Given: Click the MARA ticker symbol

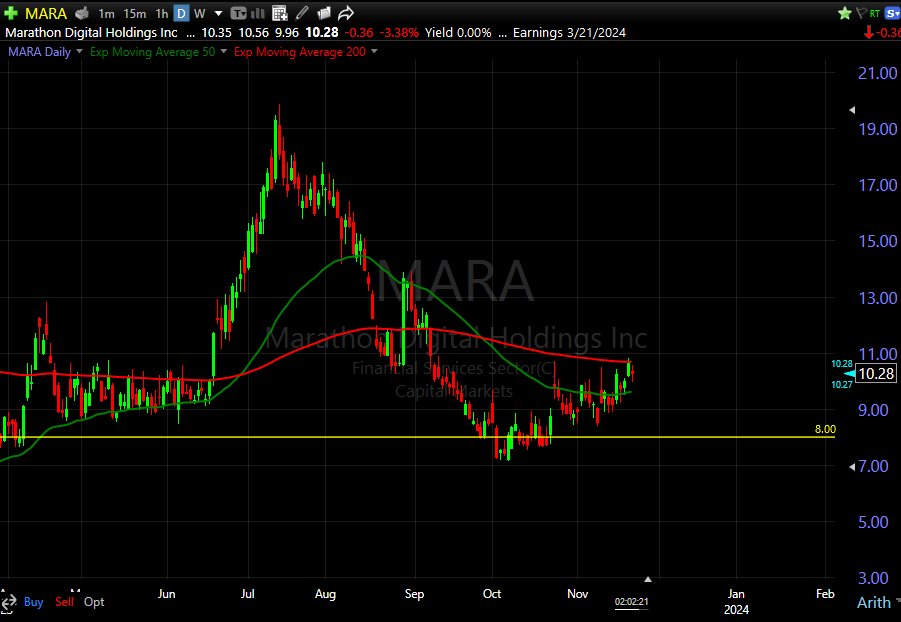Looking at the screenshot, I should 46,13.
